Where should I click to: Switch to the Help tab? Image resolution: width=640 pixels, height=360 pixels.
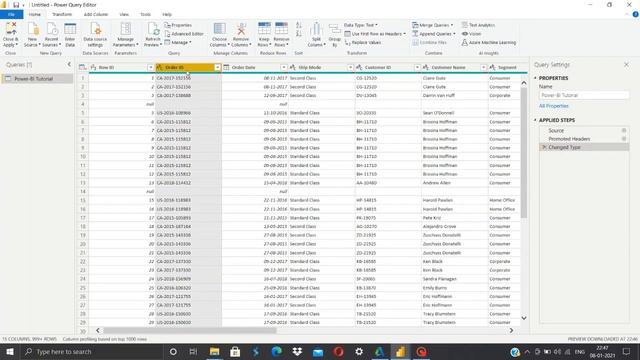coord(167,14)
